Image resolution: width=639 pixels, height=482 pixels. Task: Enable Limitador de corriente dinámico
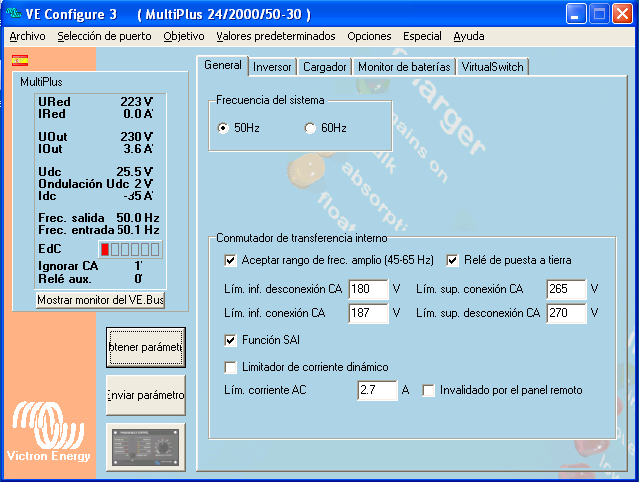pyautogui.click(x=230, y=367)
